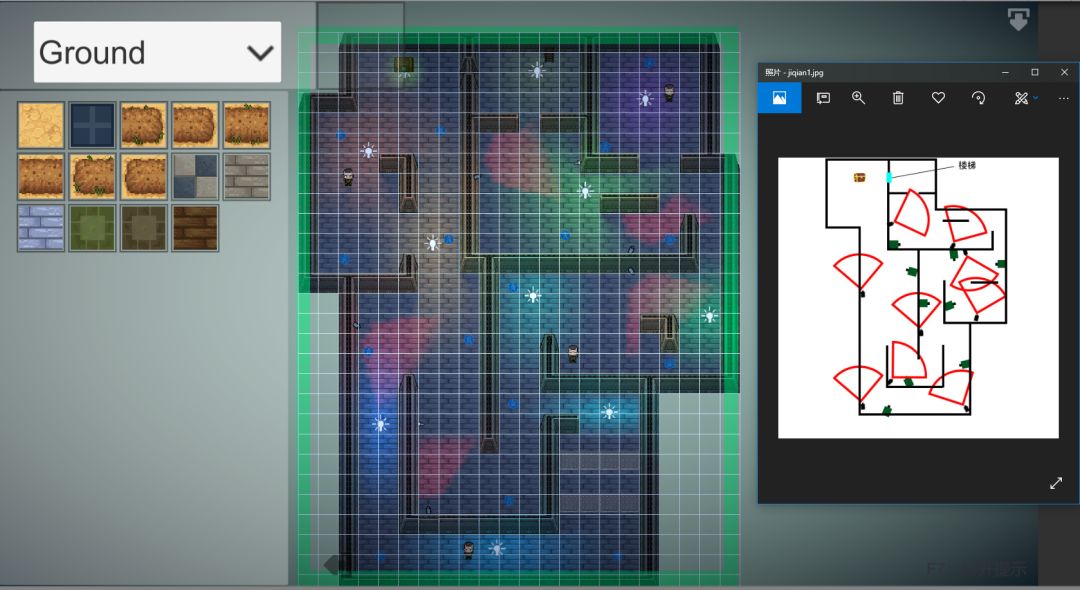The height and width of the screenshot is (590, 1080).
Task: Close the Photos window
Action: tap(1064, 72)
